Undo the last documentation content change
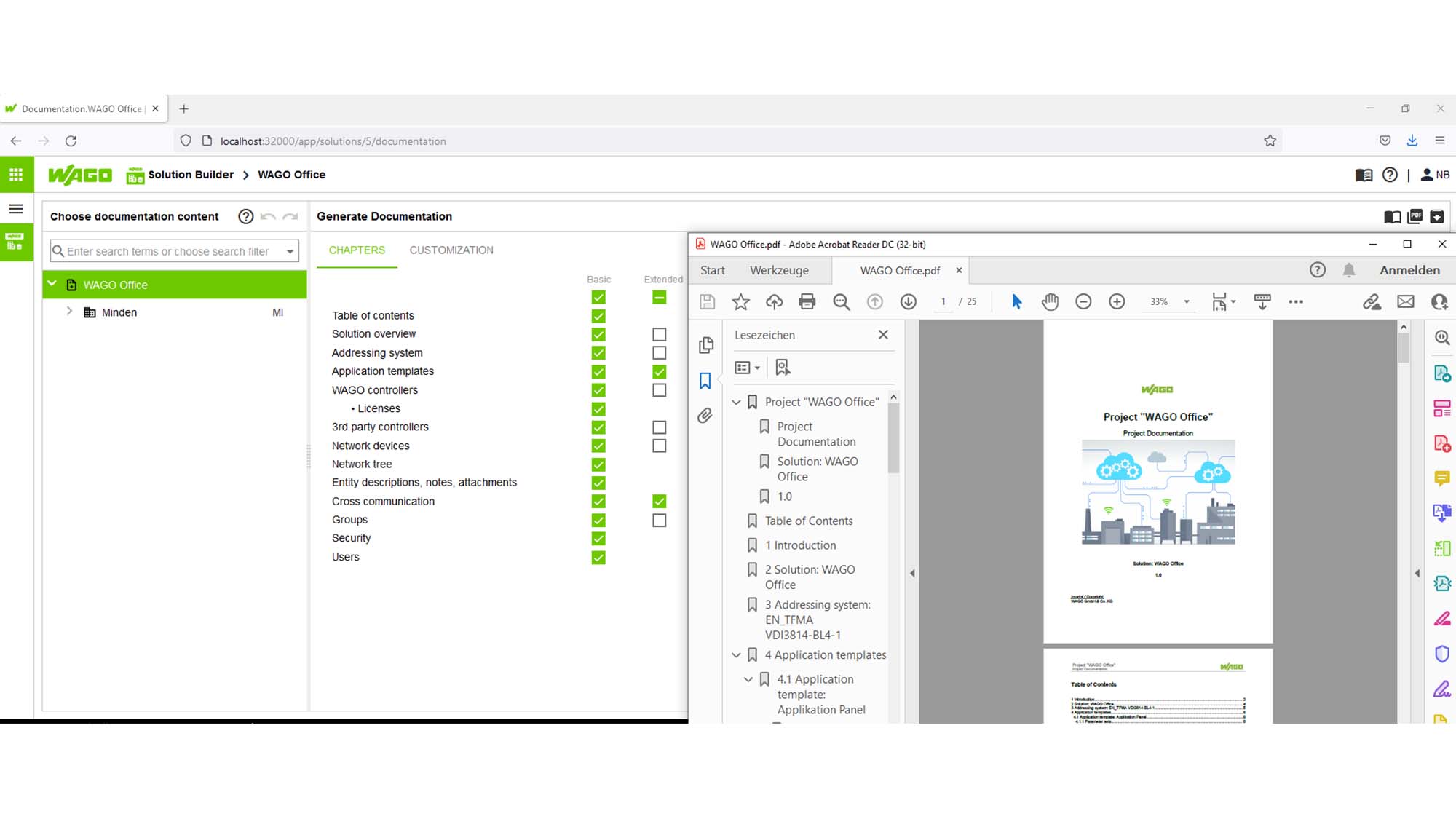1456x819 pixels. [268, 217]
